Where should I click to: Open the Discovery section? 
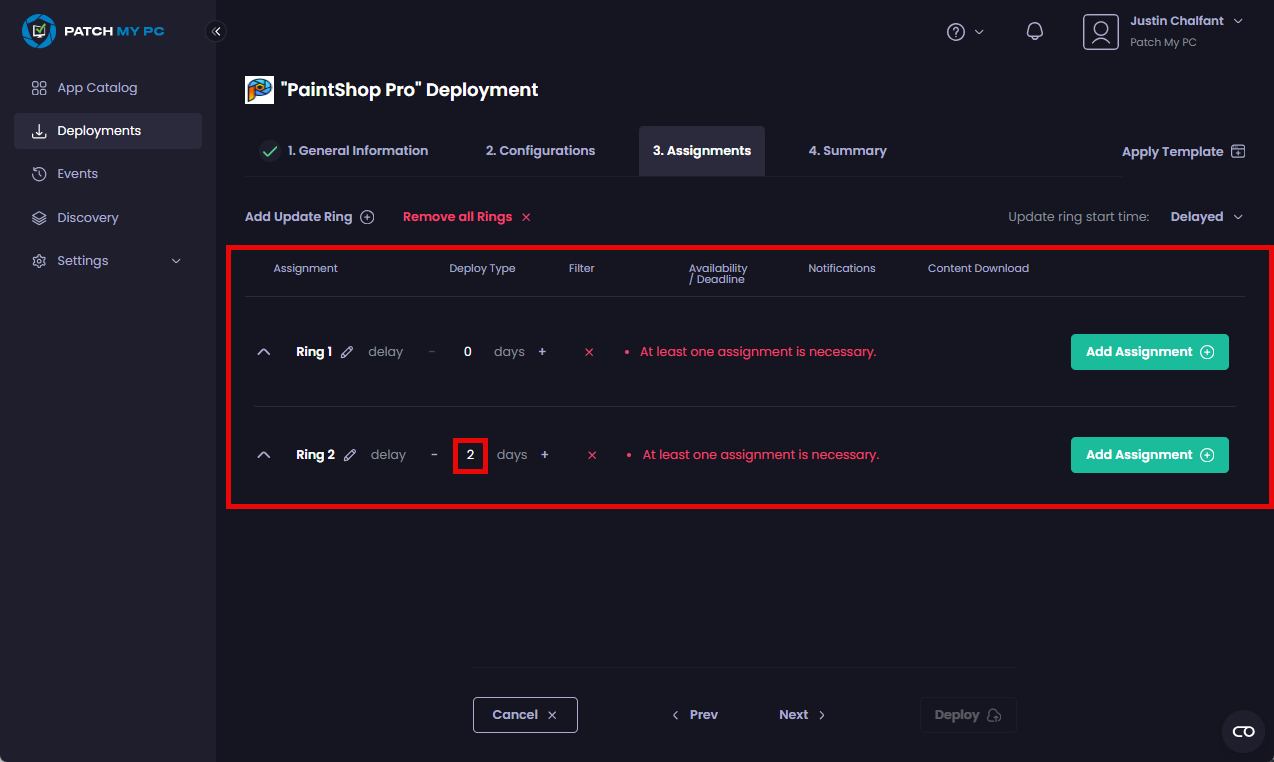[86, 217]
